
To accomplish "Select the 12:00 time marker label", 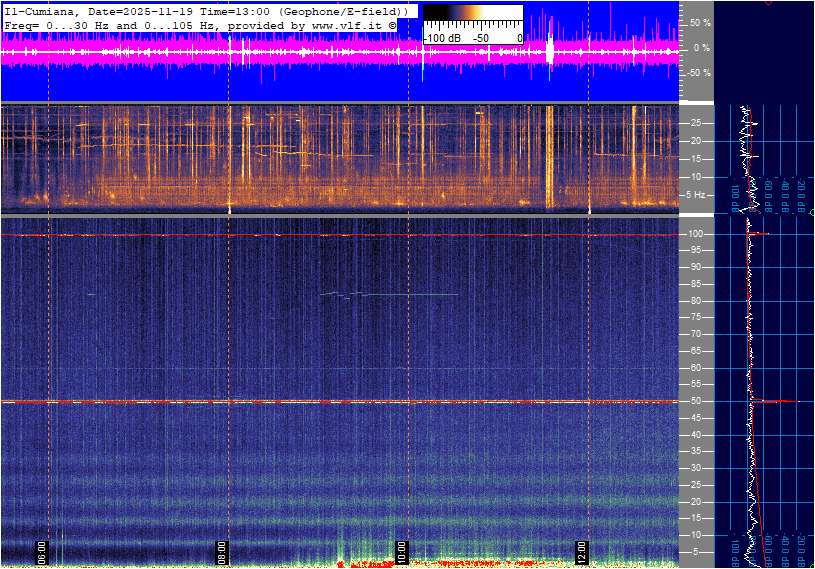I will coord(582,552).
